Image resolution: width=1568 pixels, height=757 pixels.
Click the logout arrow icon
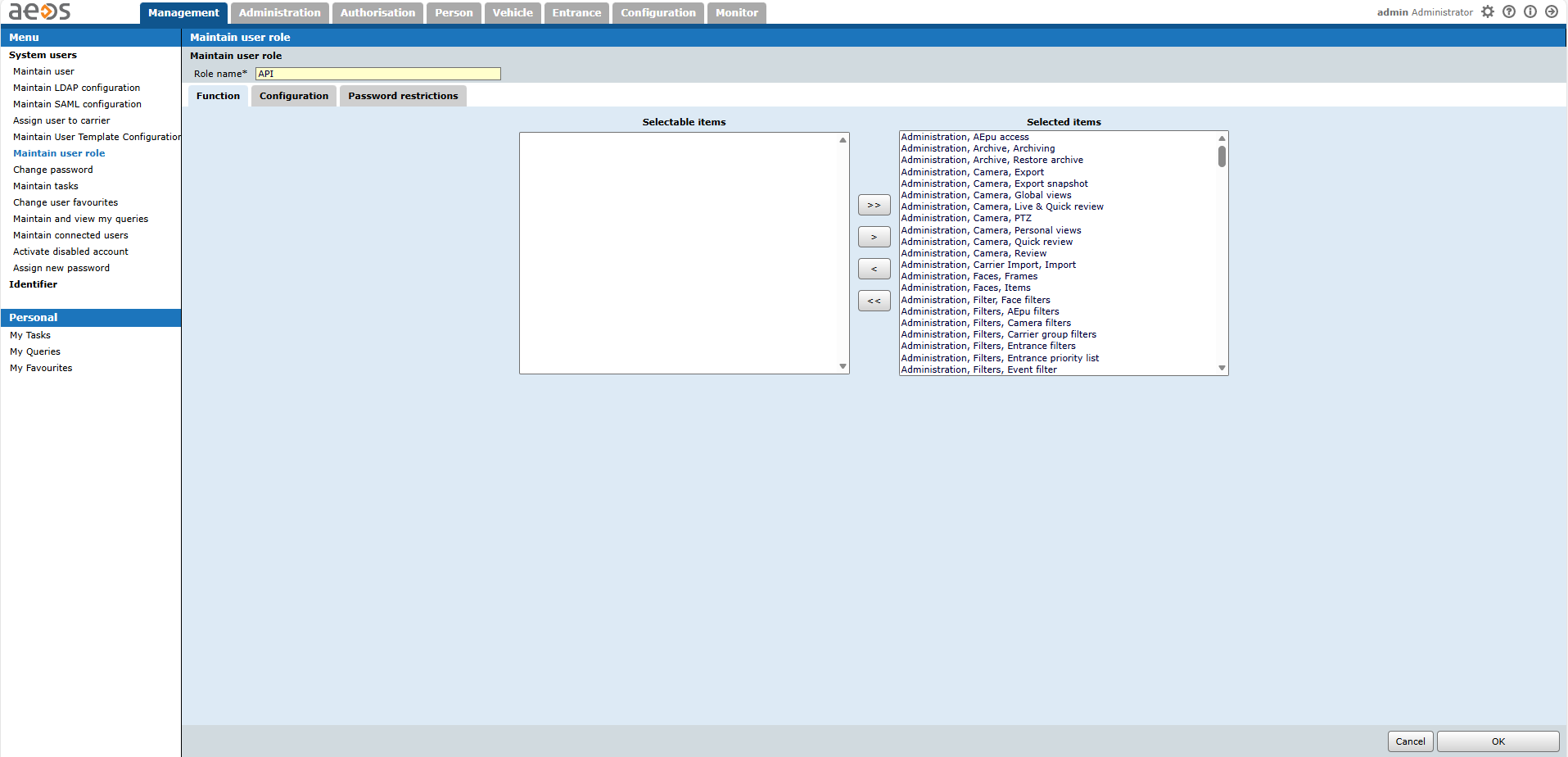[x=1552, y=11]
